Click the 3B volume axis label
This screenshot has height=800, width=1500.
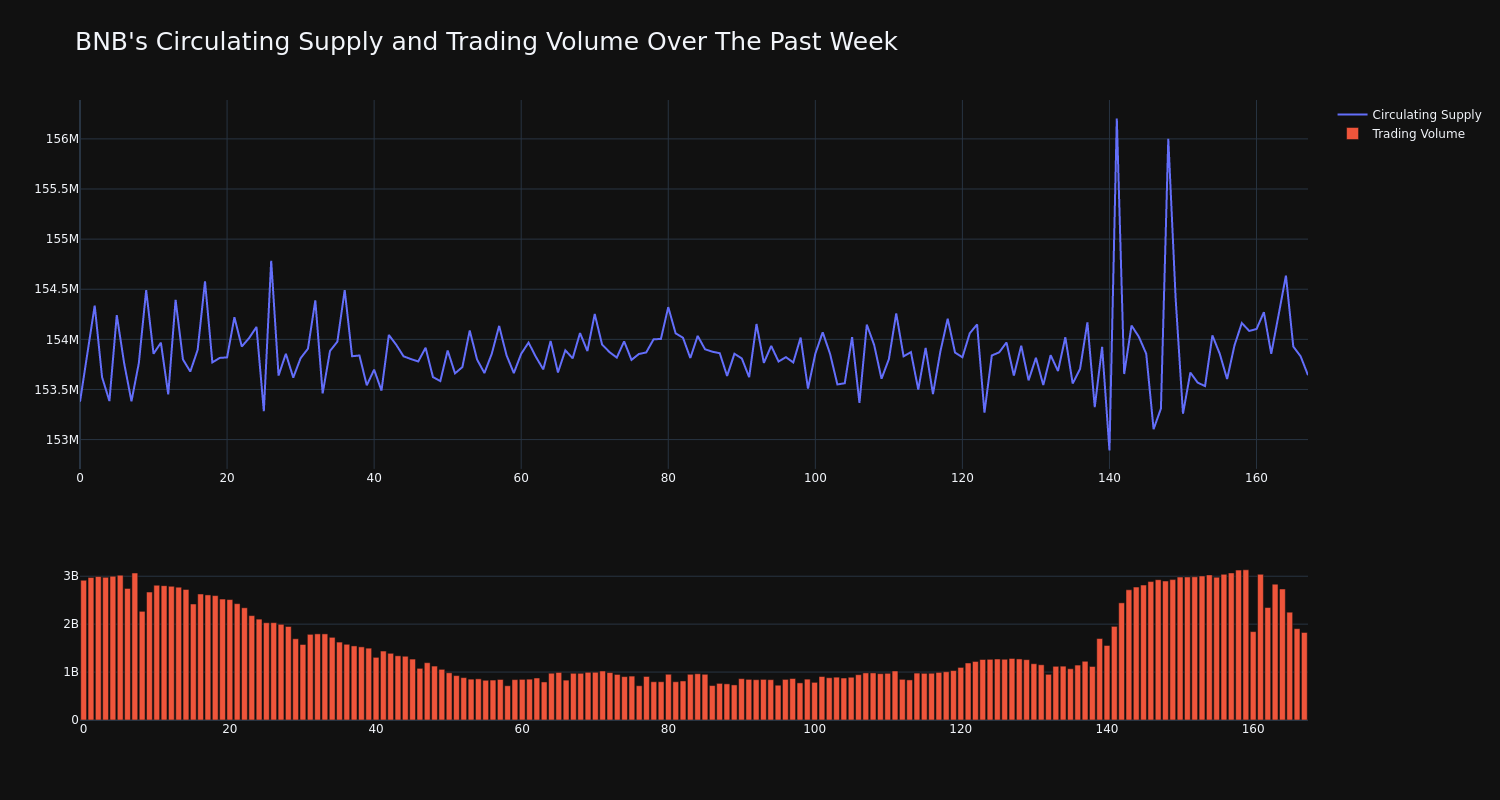[x=71, y=576]
